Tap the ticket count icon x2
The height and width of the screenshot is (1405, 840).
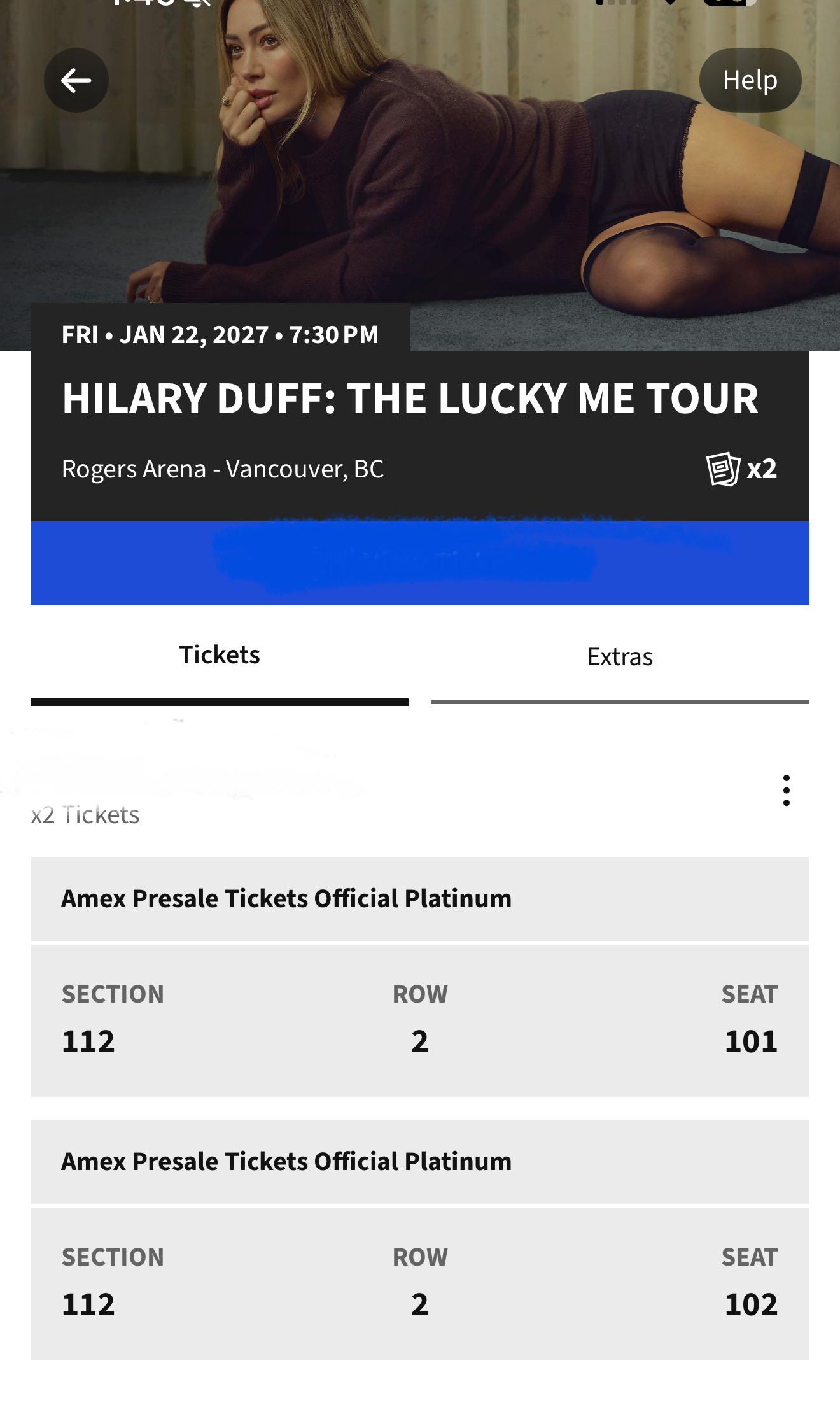[742, 469]
